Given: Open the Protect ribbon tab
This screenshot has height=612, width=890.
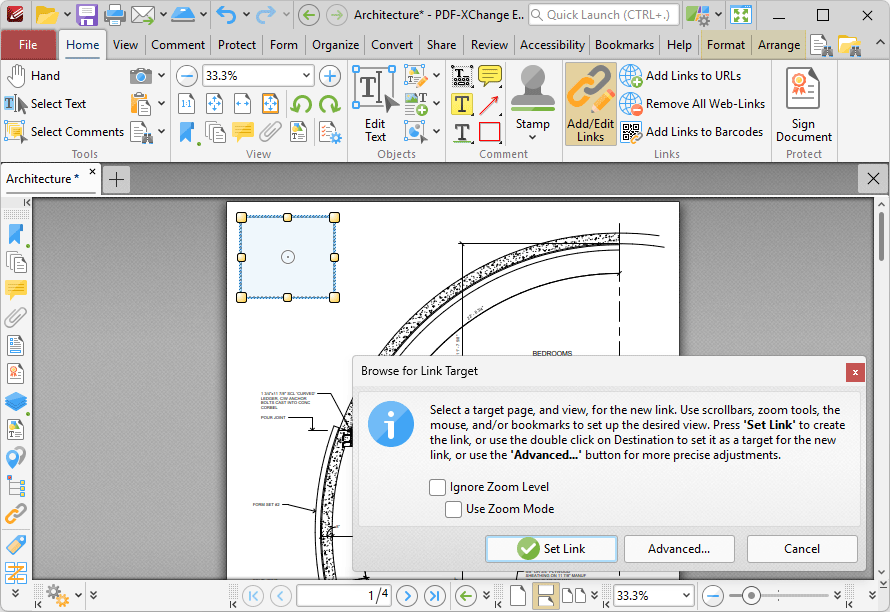Looking at the screenshot, I should [x=237, y=45].
